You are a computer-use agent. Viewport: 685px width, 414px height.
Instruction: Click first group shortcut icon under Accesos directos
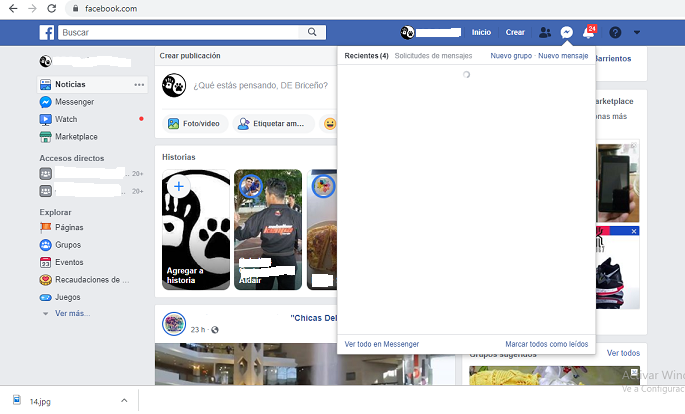click(x=45, y=173)
